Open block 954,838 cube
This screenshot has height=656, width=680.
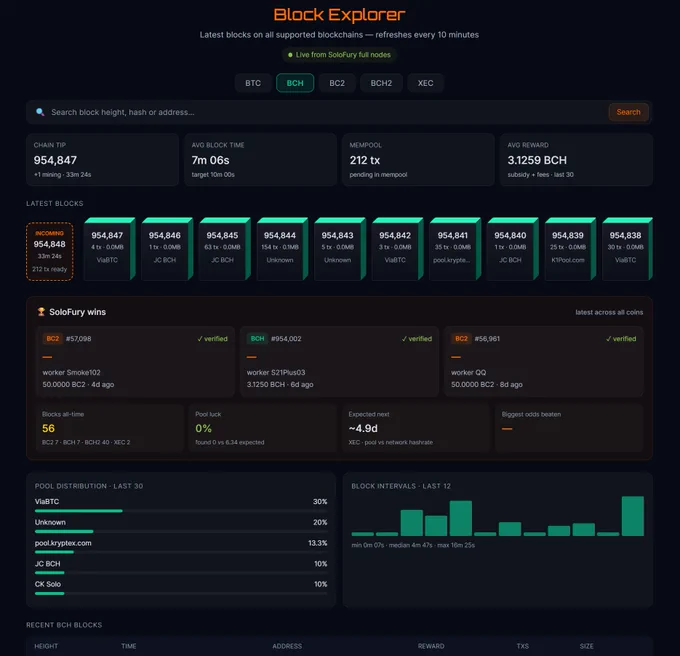coord(628,249)
